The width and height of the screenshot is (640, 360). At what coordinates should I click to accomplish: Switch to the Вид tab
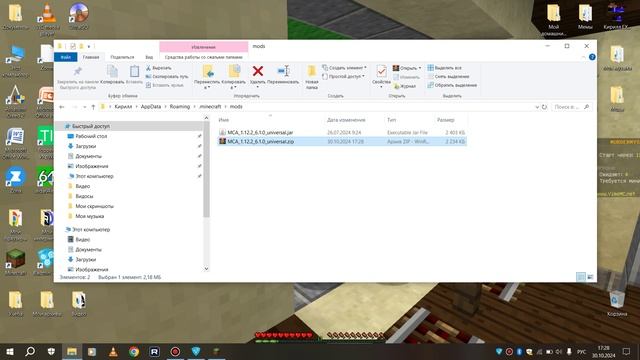[x=149, y=57]
